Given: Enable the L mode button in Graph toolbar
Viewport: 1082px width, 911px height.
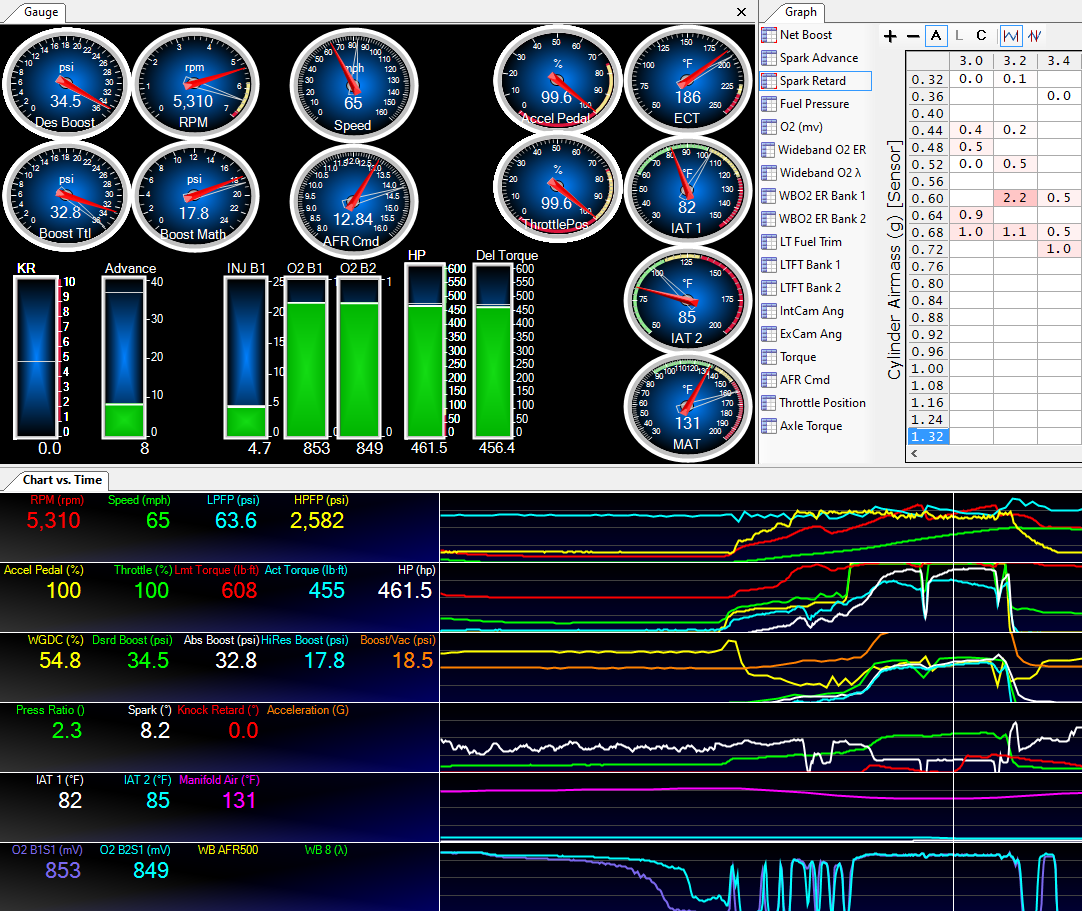Looking at the screenshot, I should (x=958, y=36).
